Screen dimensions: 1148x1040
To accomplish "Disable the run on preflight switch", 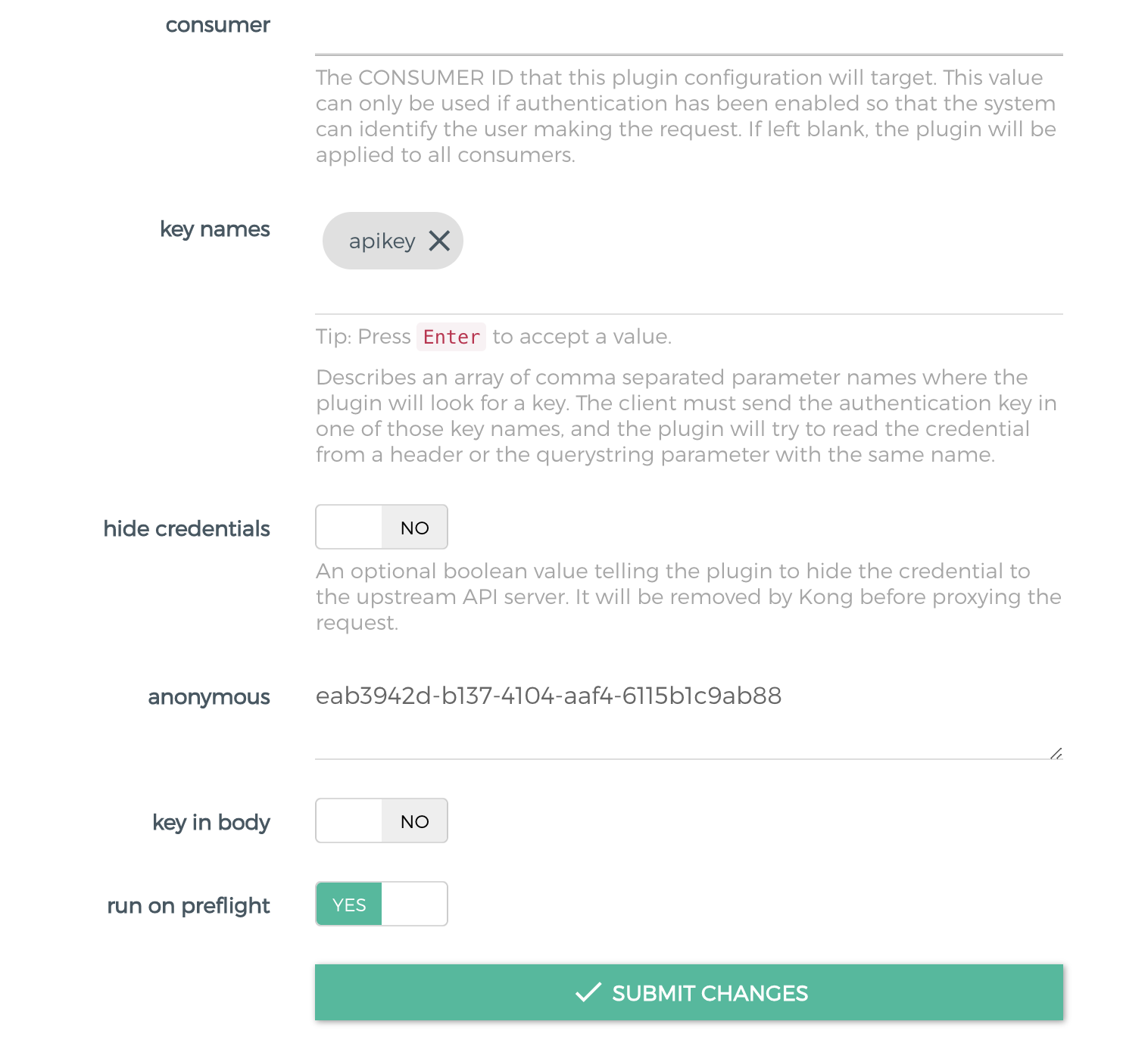I will (x=382, y=904).
